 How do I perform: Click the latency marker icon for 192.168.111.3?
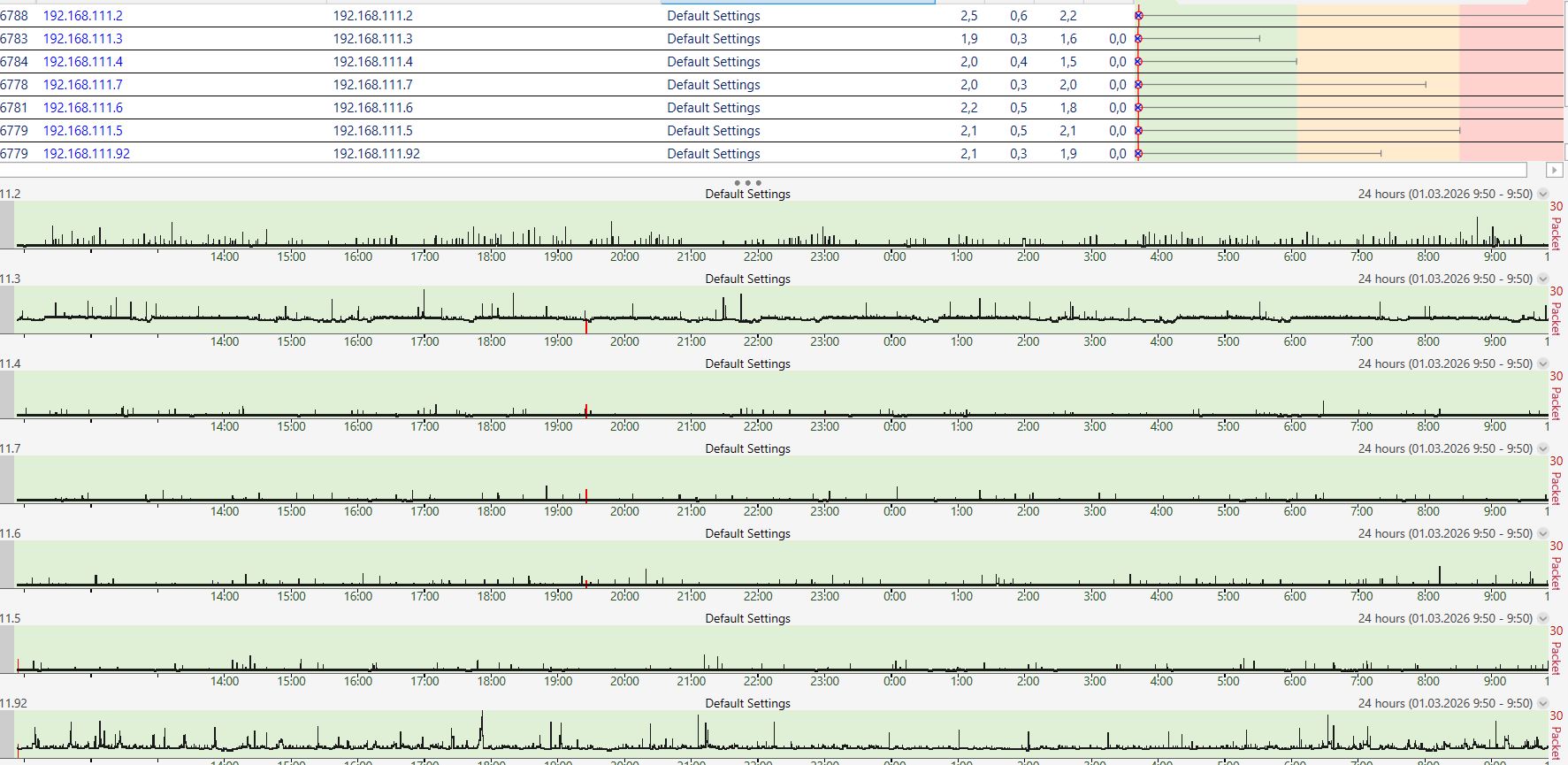tap(1138, 39)
